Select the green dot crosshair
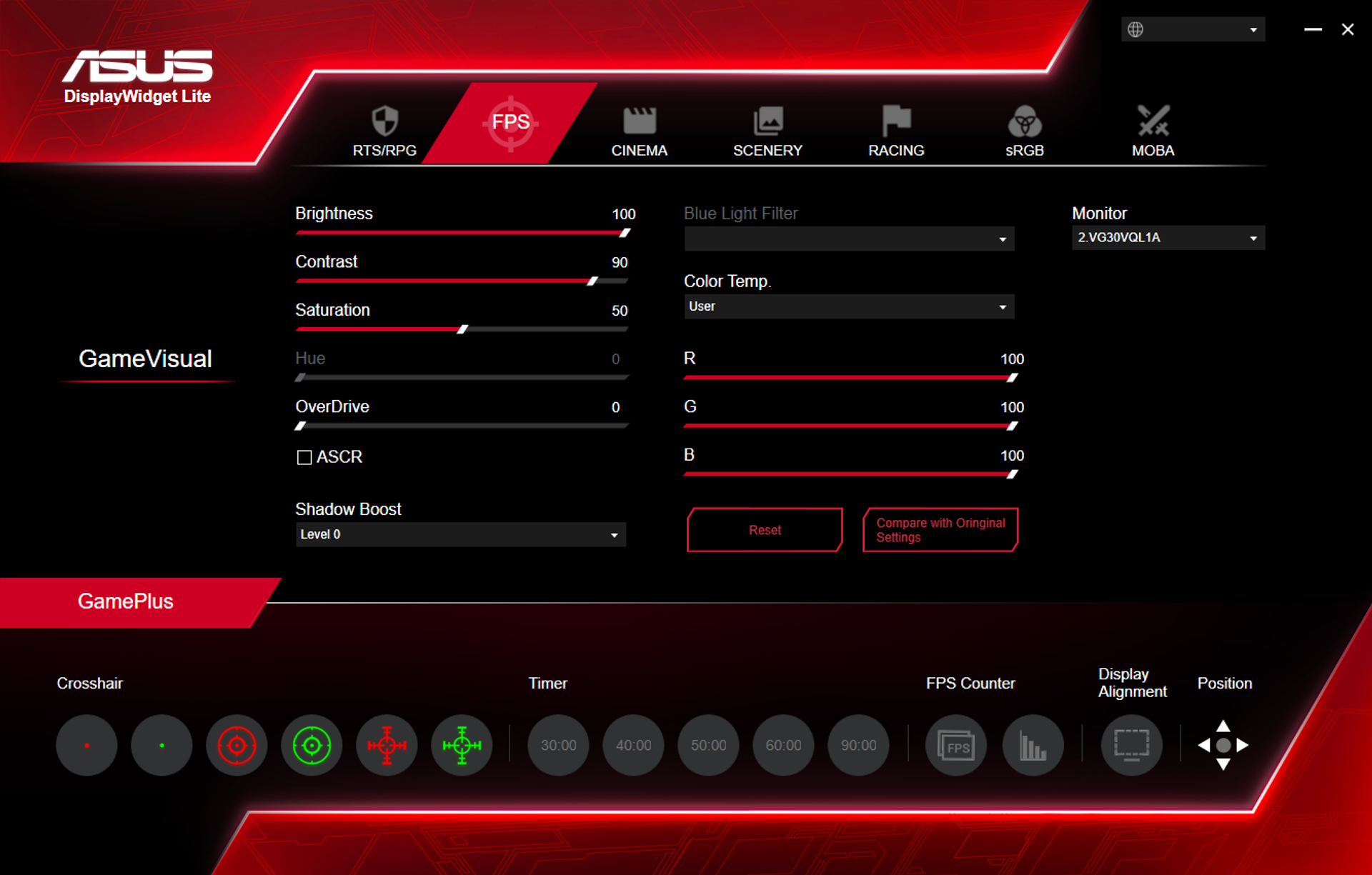 coord(161,745)
